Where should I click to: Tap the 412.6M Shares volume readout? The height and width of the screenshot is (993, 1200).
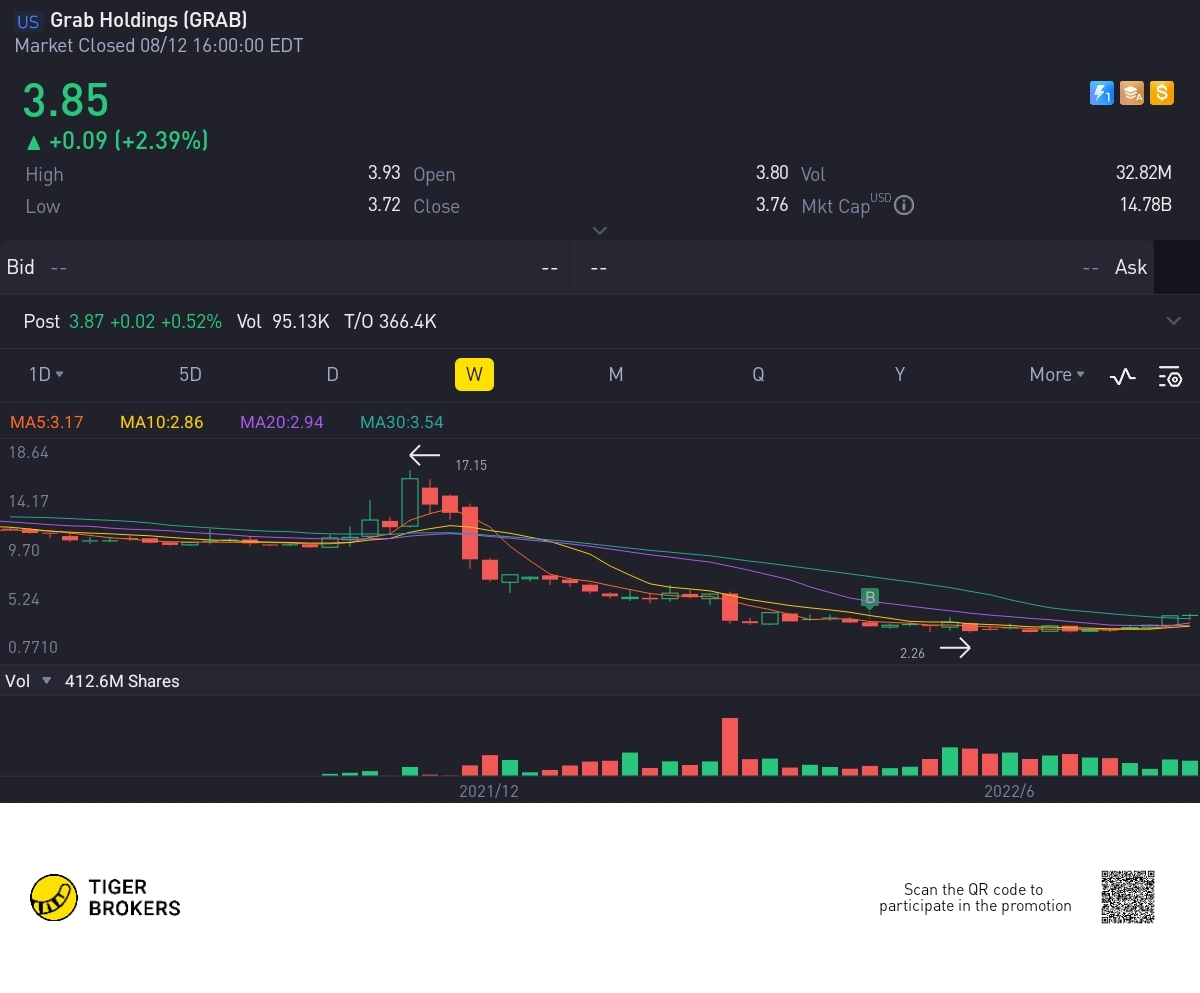click(x=122, y=681)
